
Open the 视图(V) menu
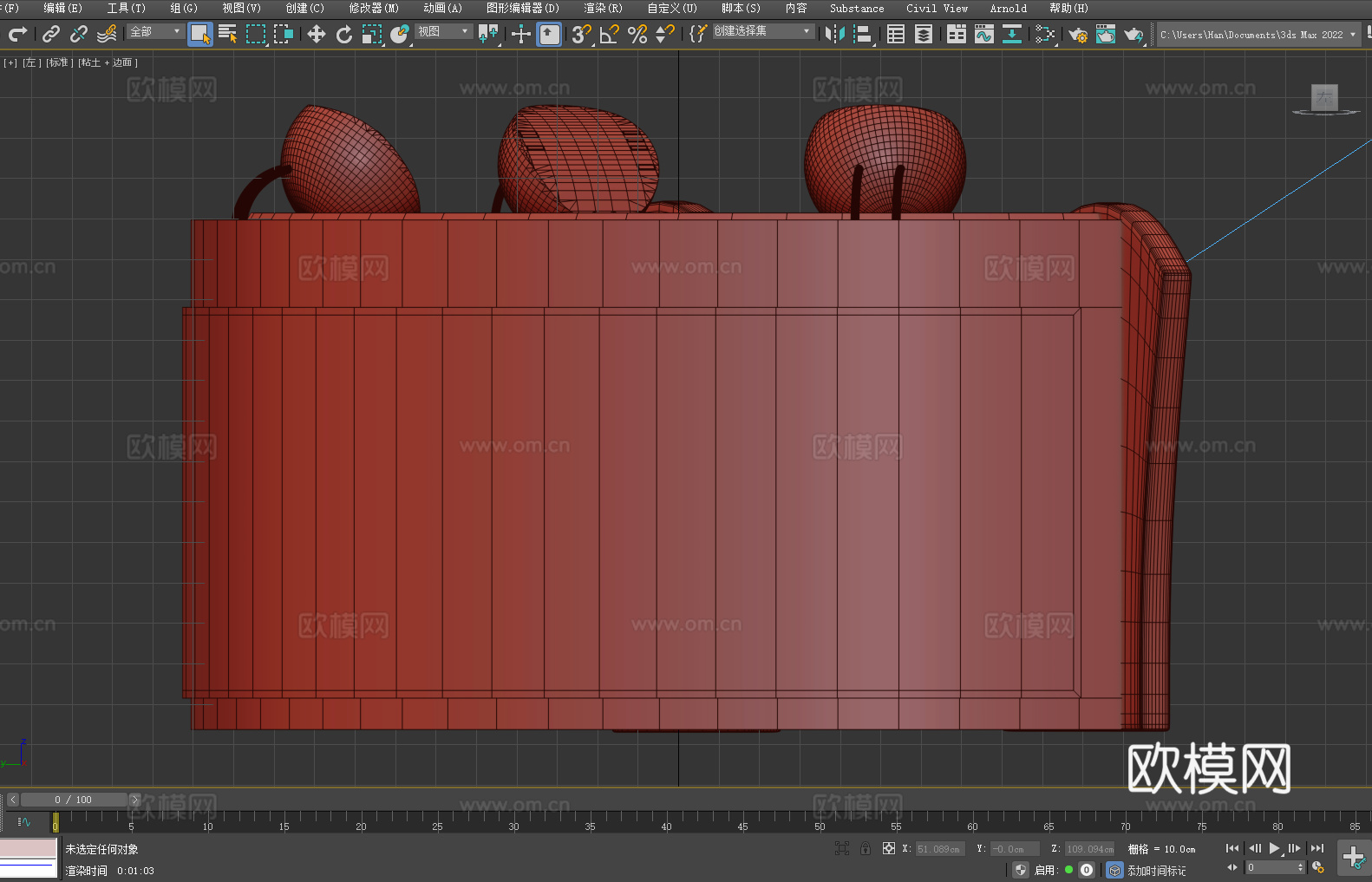(x=241, y=8)
